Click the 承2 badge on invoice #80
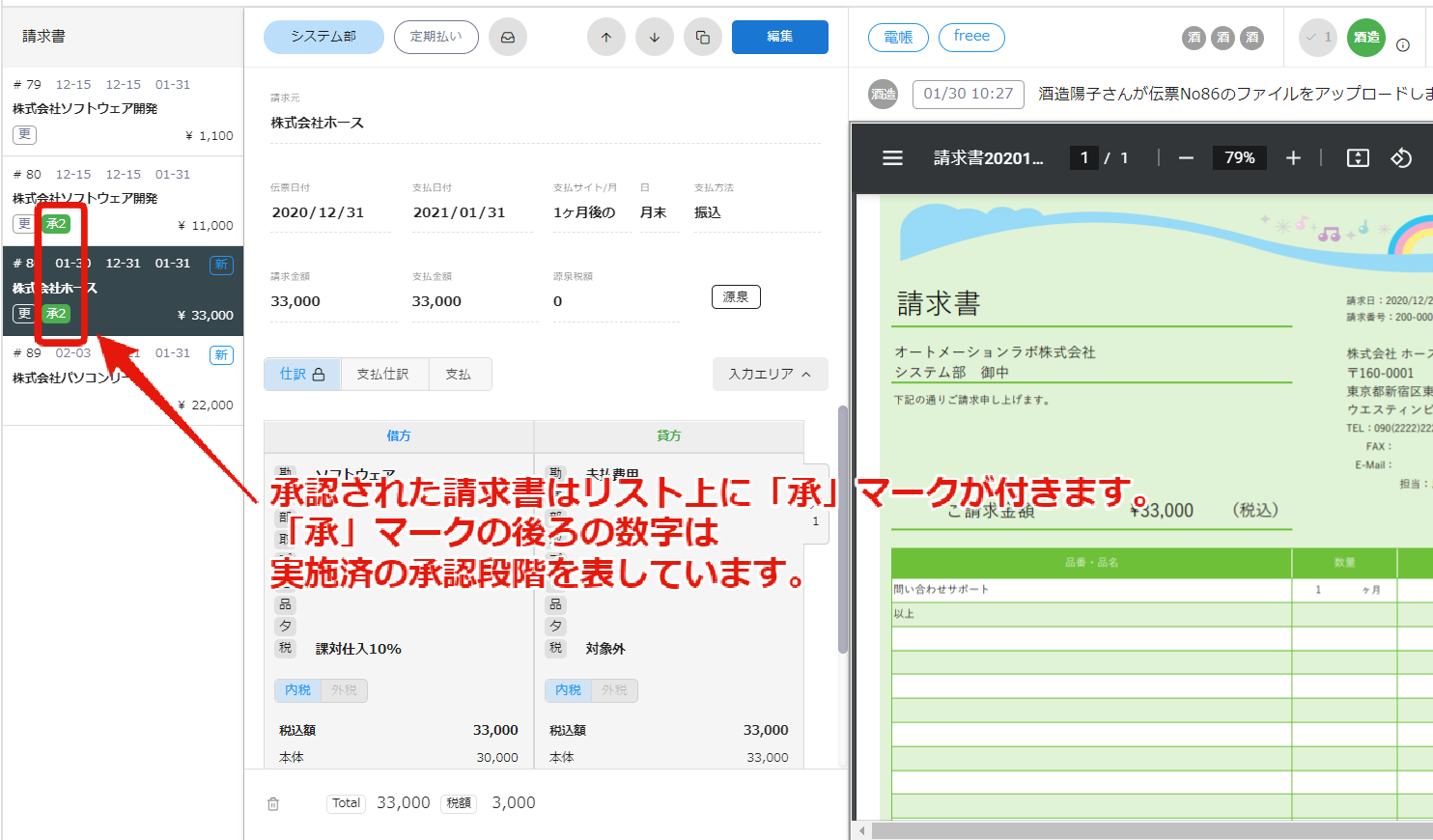1433x840 pixels. click(x=57, y=224)
